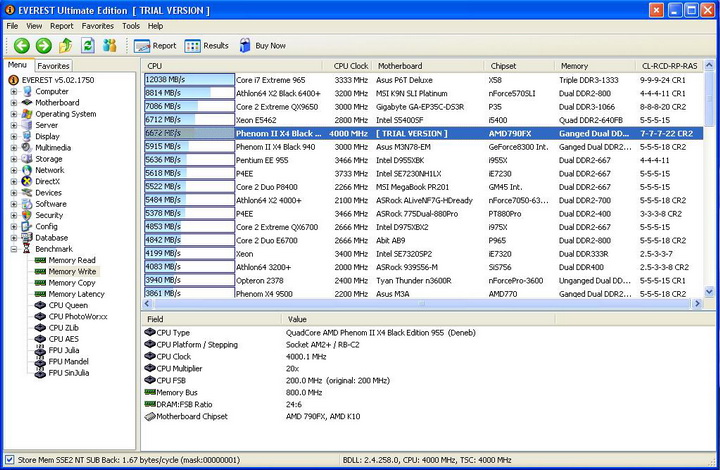Click the Up level arrow toolbar icon
The width and height of the screenshot is (720, 470).
66,45
